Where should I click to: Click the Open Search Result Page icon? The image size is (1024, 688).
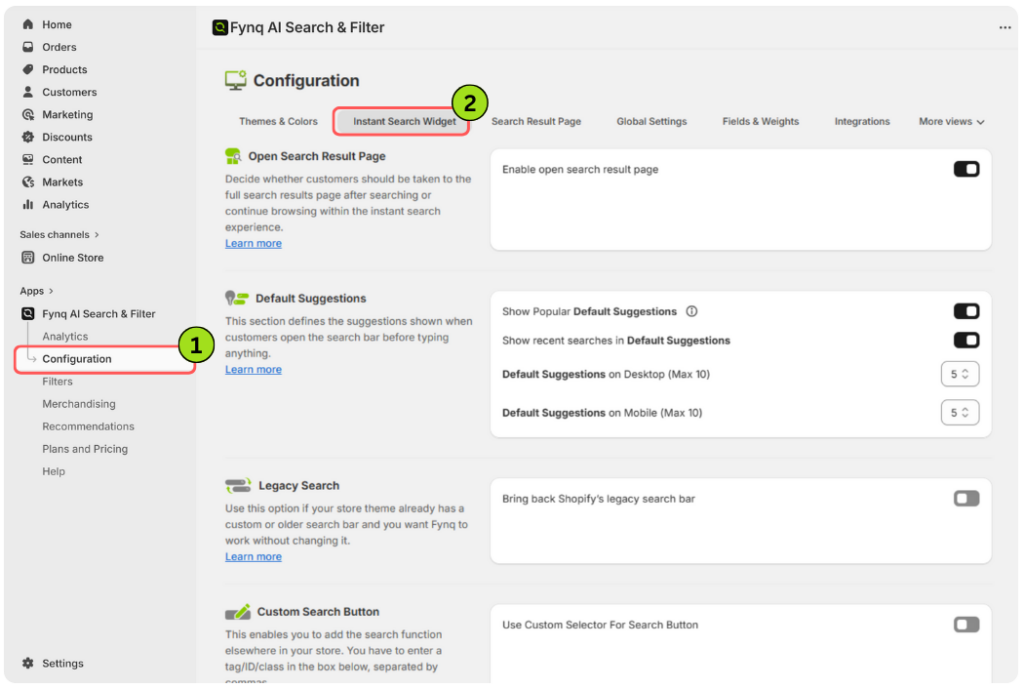click(233, 156)
